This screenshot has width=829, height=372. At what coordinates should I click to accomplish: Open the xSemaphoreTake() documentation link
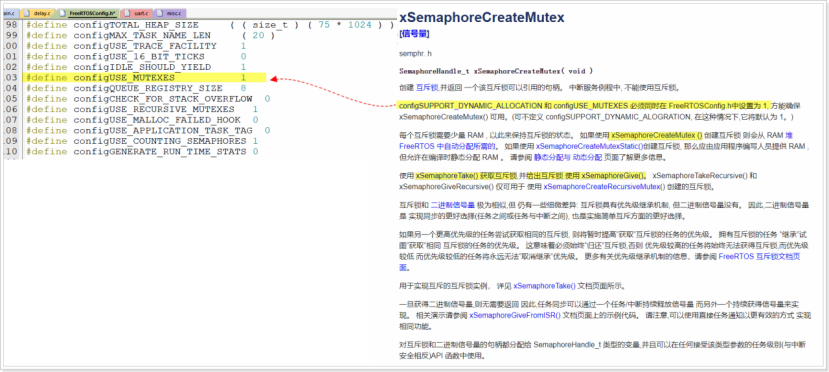545,286
